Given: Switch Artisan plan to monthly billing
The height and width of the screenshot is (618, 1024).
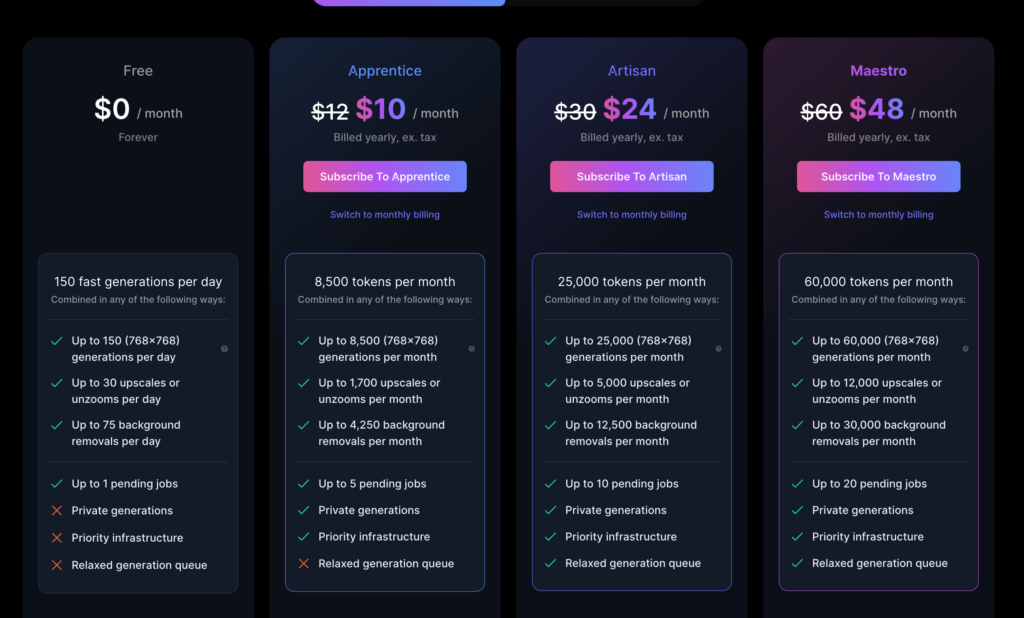Looking at the screenshot, I should click(632, 214).
